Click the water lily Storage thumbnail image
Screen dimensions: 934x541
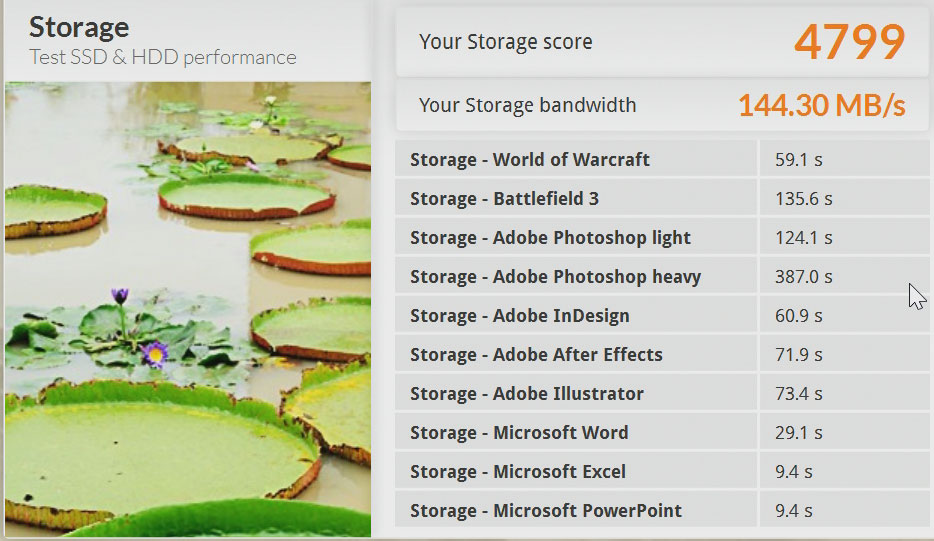187,309
